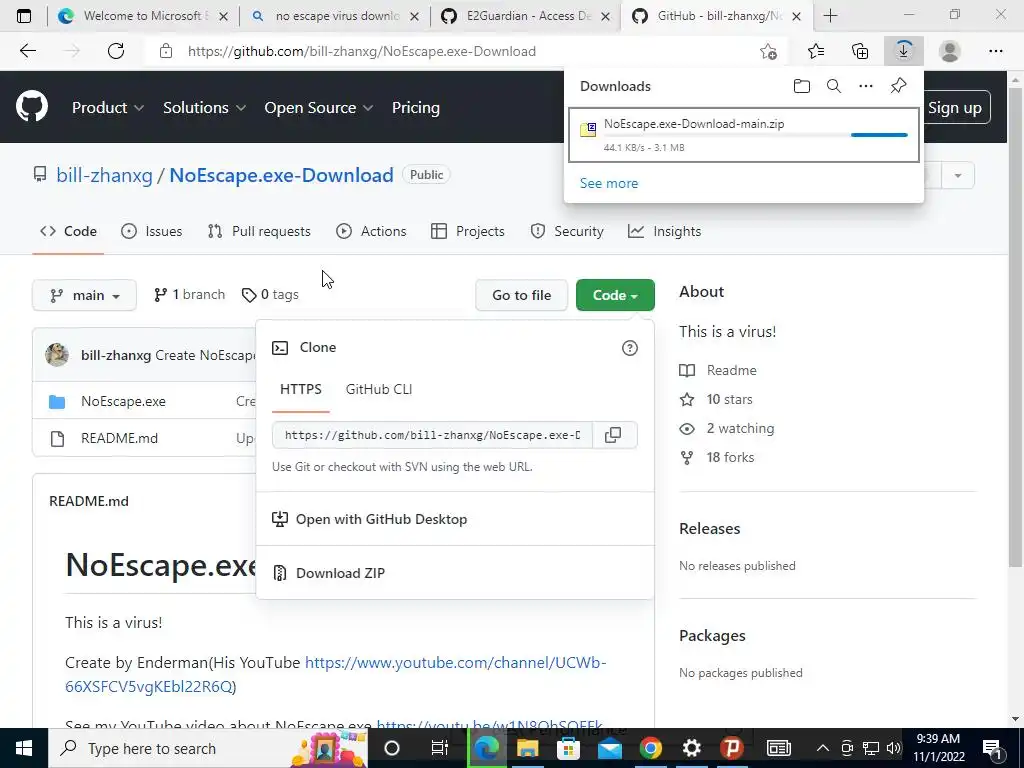Open the browser profile avatar

click(950, 51)
